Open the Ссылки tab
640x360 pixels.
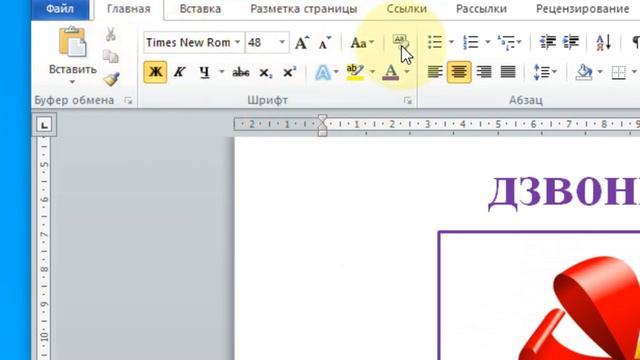(x=407, y=9)
